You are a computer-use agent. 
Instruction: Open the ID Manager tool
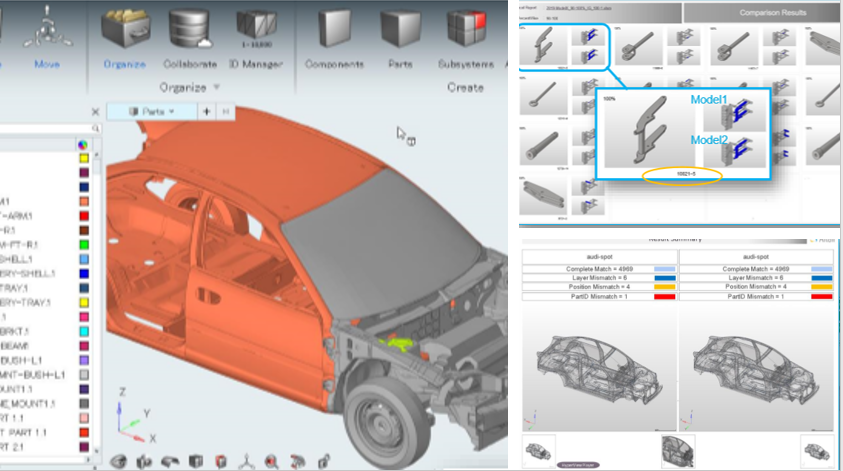coord(256,28)
